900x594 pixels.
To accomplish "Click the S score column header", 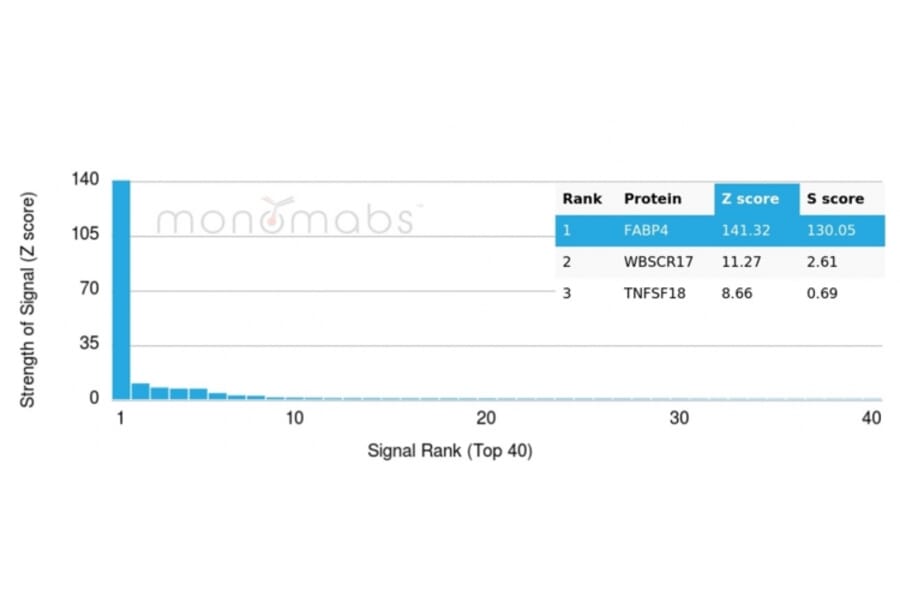I will pyautogui.click(x=835, y=198).
